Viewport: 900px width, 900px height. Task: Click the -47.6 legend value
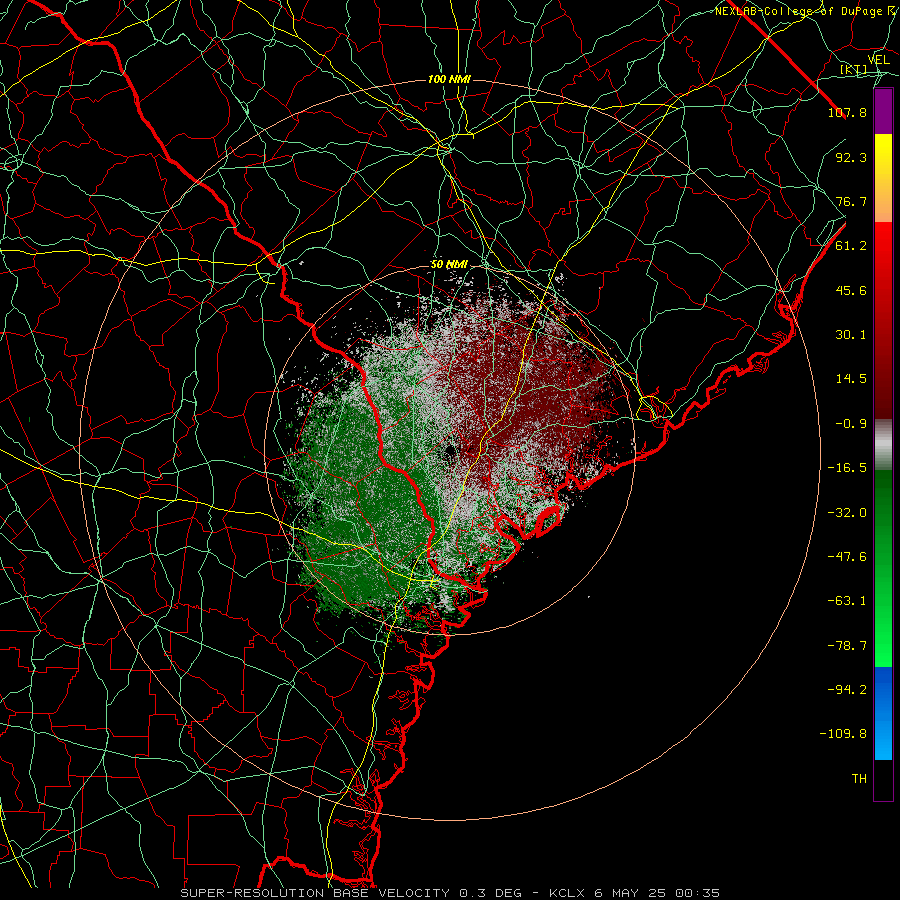tap(847, 557)
